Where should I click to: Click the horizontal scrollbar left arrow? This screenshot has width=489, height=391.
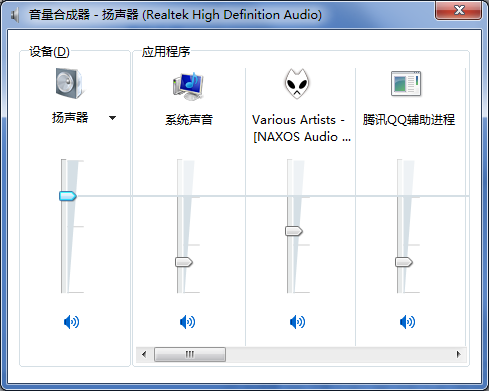144,354
